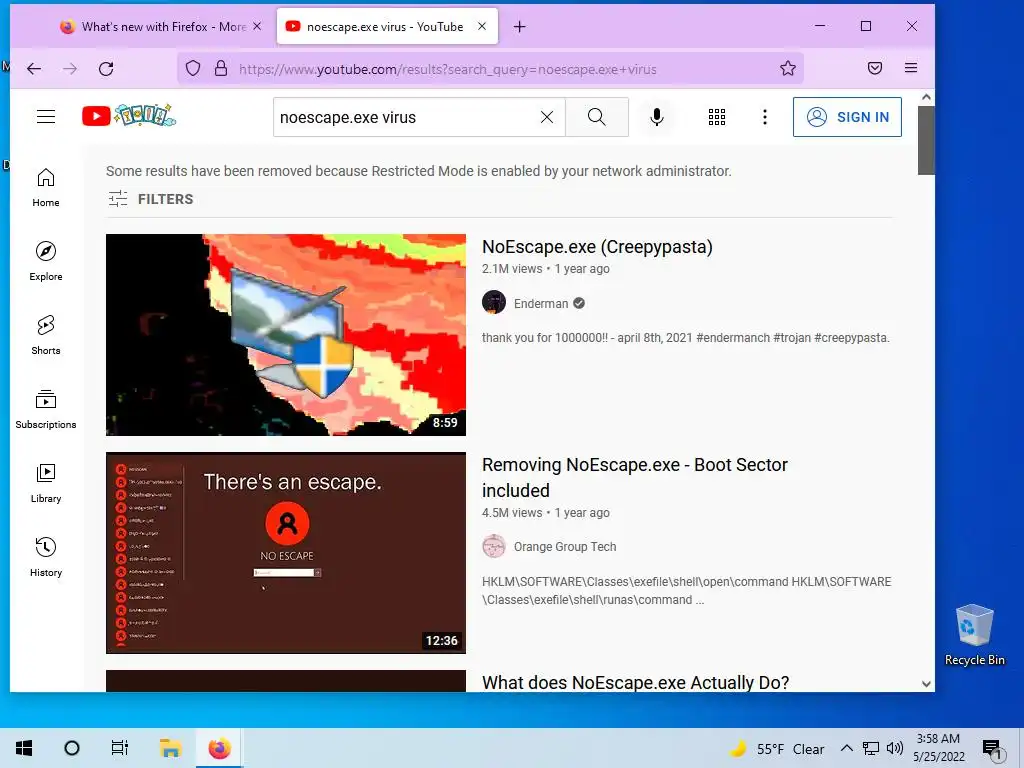Viewport: 1024px width, 768px height.
Task: Click title NoEscape.exe (Creepypasta)
Action: click(x=597, y=247)
